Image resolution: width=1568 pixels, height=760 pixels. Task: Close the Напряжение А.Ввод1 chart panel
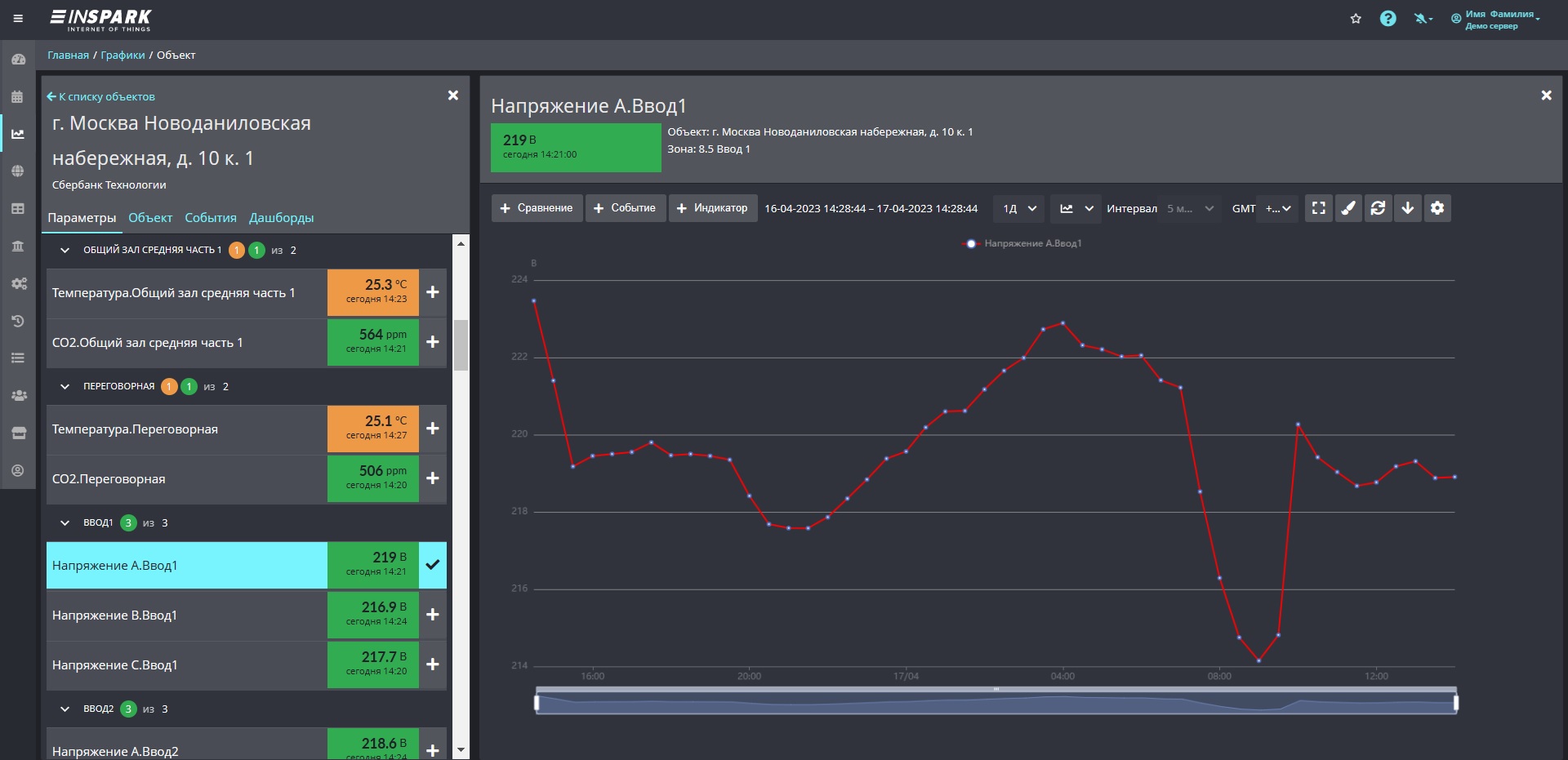pos(1546,96)
